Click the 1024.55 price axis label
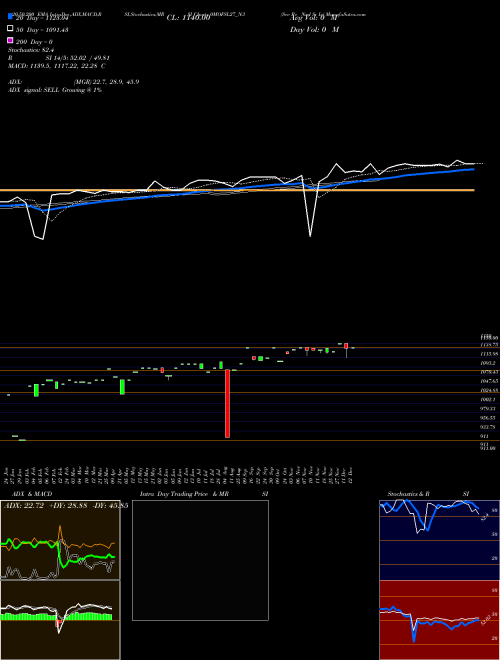500x660 pixels. click(489, 390)
